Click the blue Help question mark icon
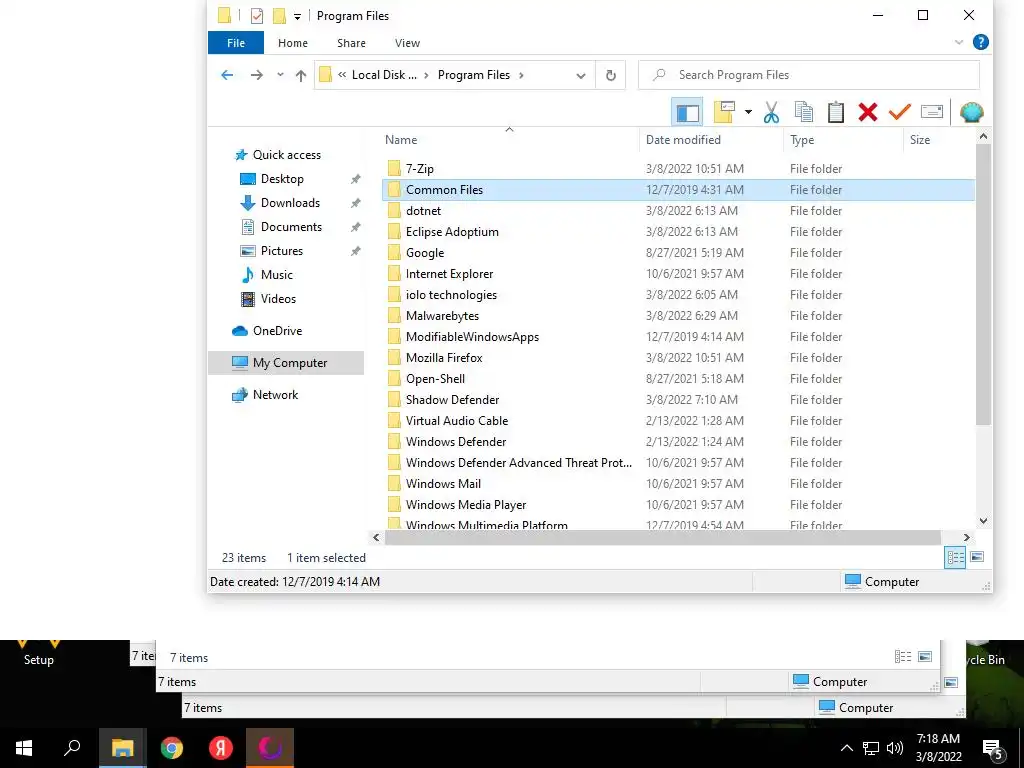 [980, 42]
